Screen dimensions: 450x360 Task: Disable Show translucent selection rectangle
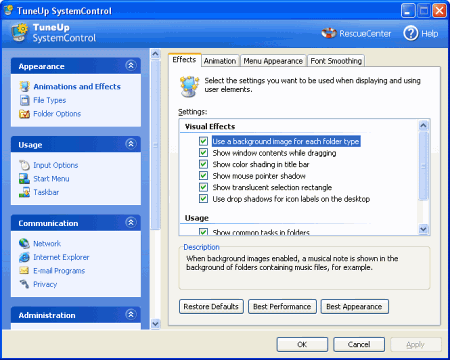(203, 187)
